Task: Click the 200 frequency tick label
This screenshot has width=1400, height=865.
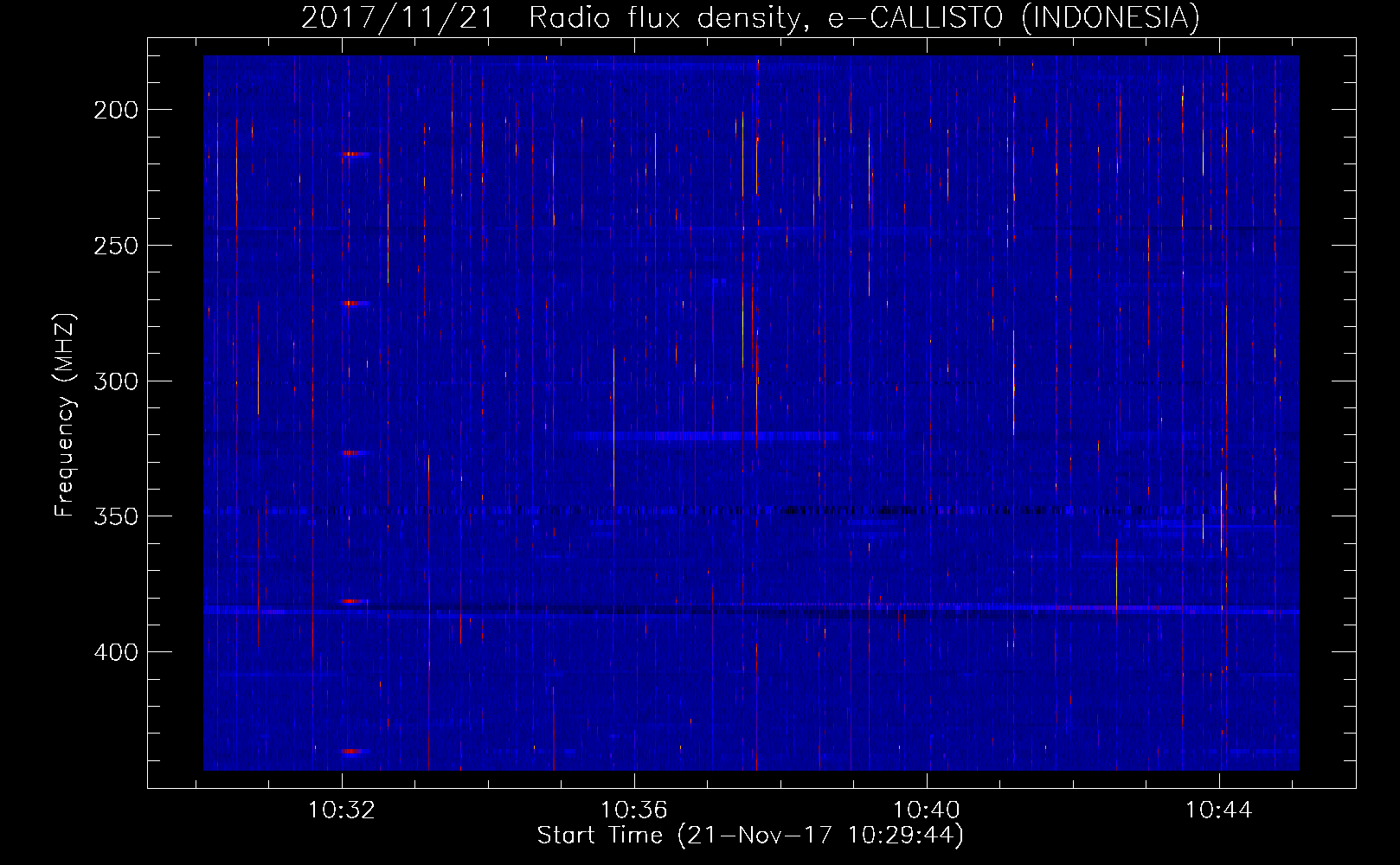Action: click(x=116, y=110)
